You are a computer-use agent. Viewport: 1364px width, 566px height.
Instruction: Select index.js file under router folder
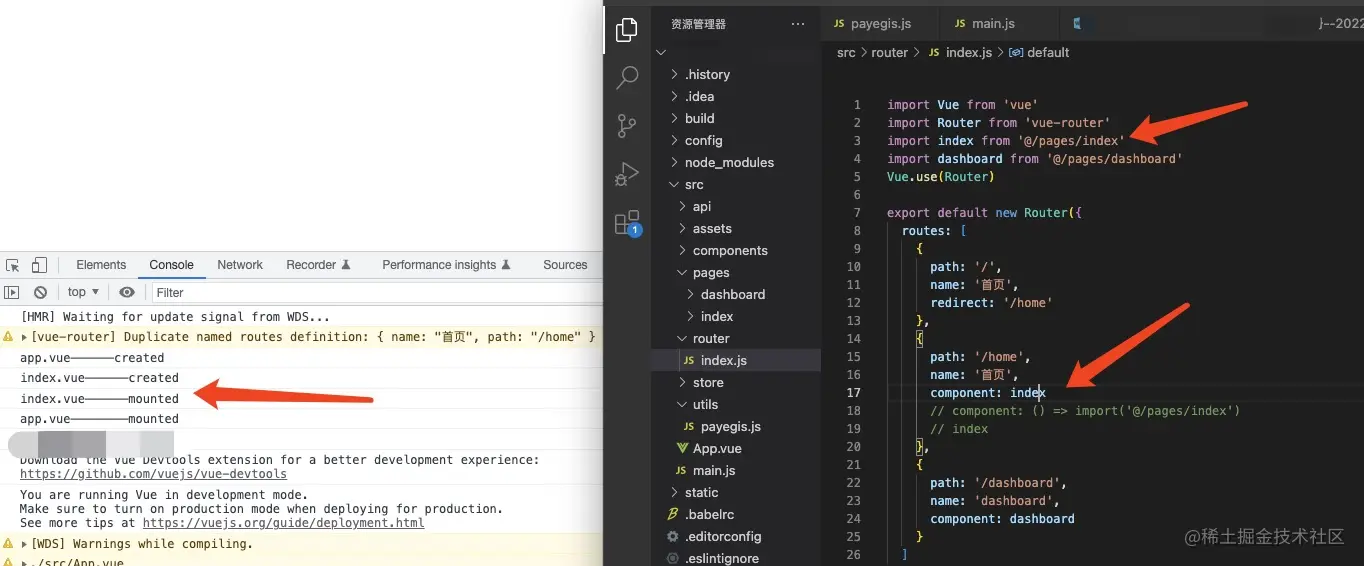723,360
